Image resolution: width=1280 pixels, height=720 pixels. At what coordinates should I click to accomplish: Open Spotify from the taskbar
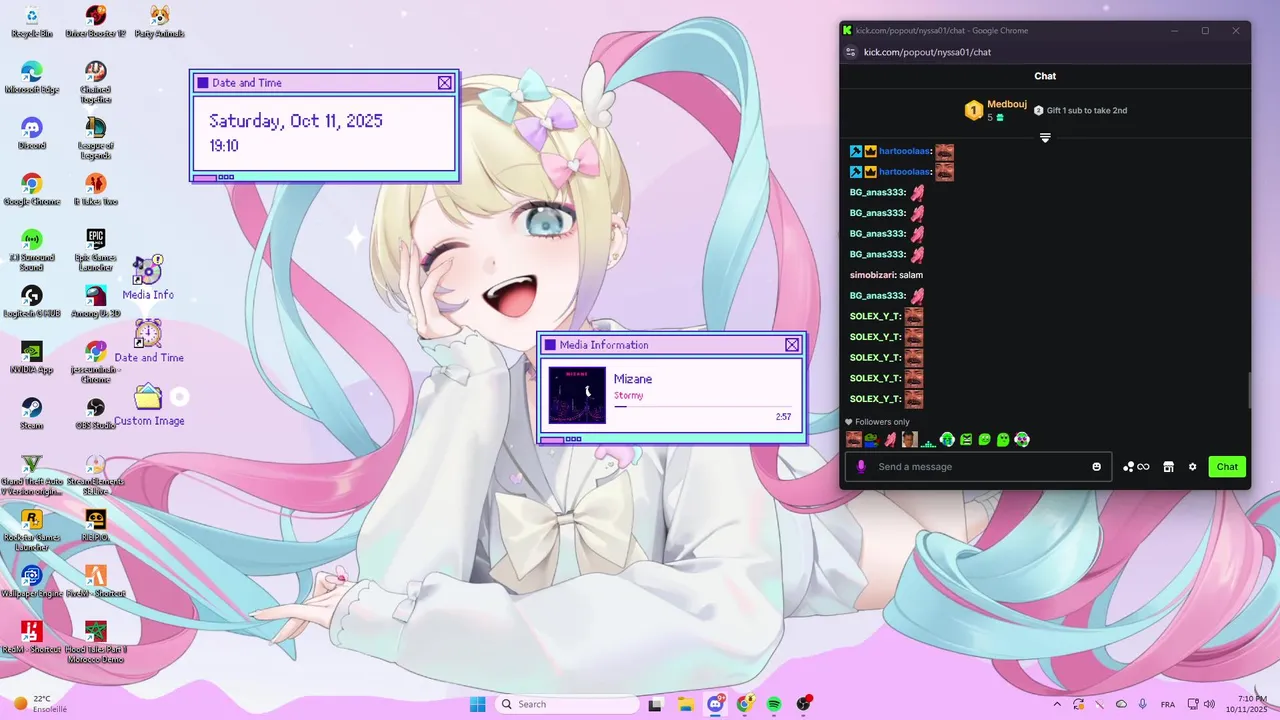coord(774,704)
